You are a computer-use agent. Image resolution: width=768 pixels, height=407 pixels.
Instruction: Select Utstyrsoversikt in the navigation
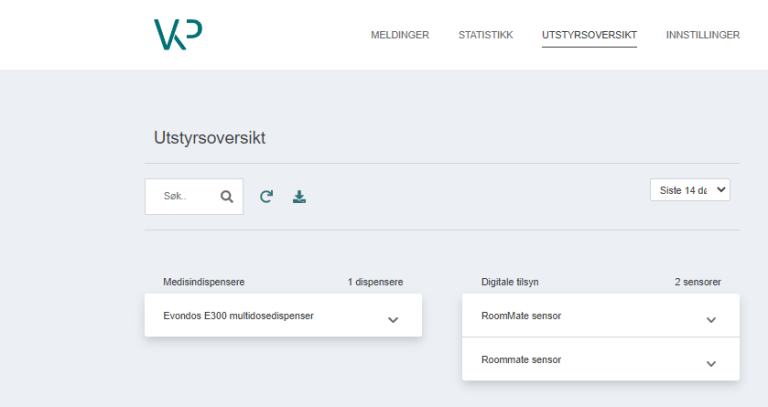click(589, 35)
